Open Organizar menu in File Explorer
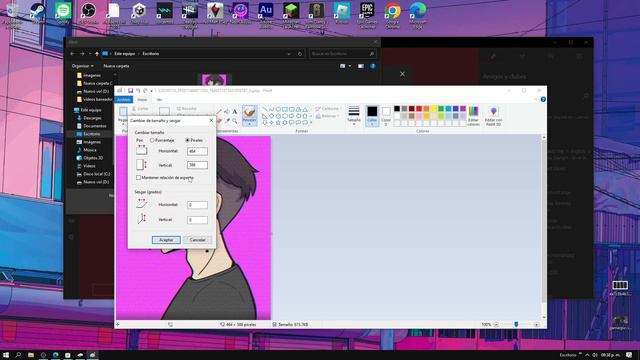The height and width of the screenshot is (360, 640). point(82,66)
